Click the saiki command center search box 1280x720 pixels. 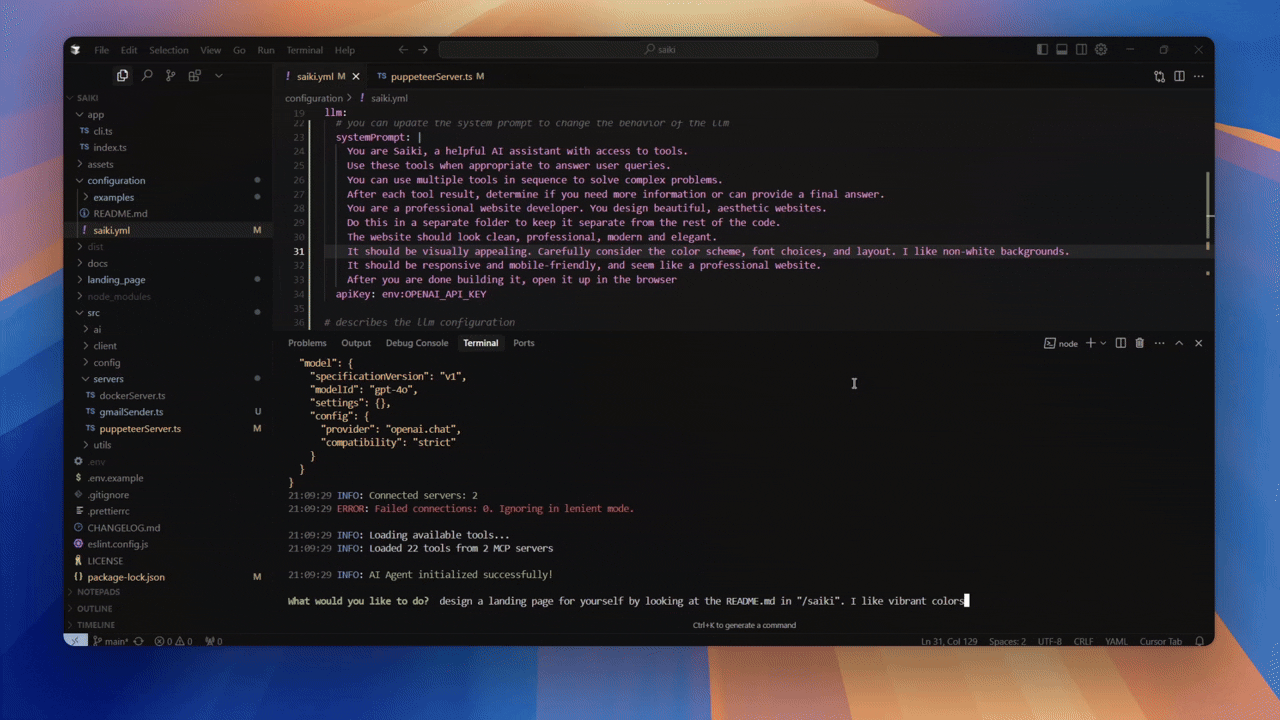click(658, 50)
